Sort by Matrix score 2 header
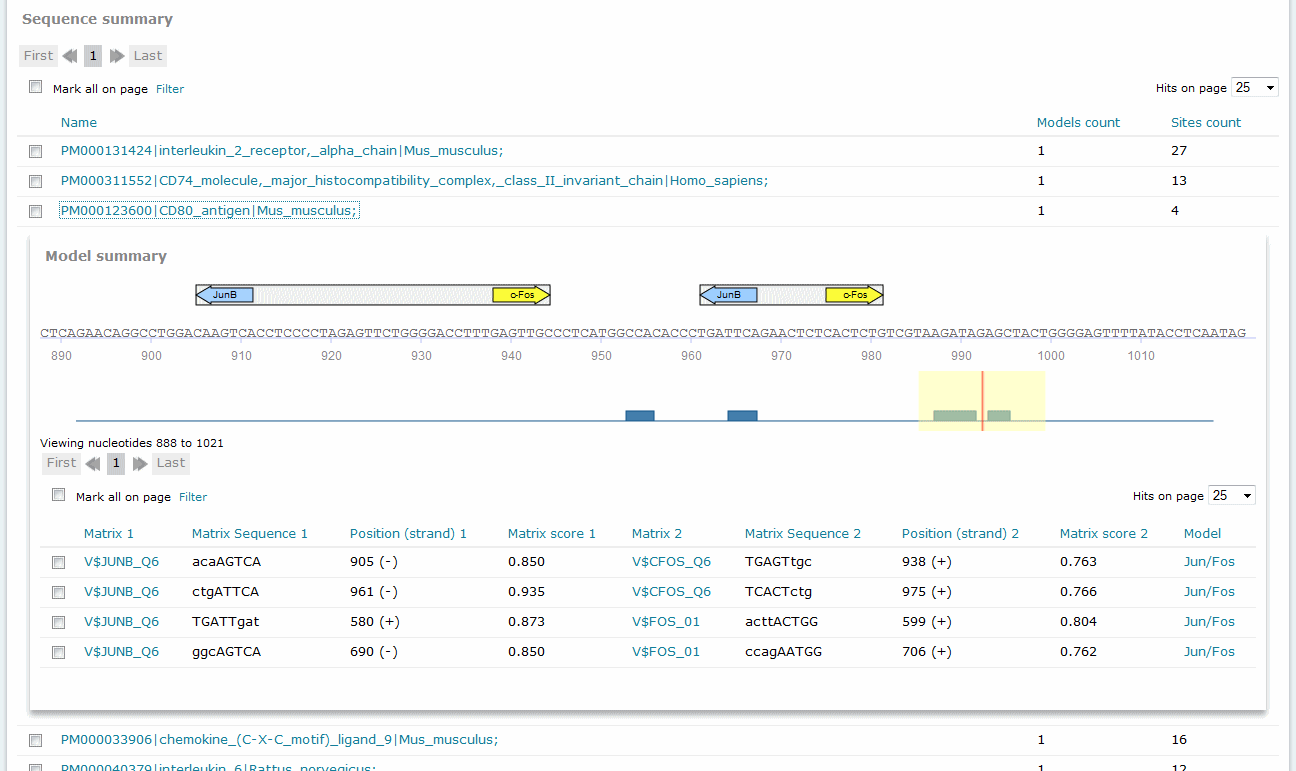The image size is (1296, 771). point(1104,533)
